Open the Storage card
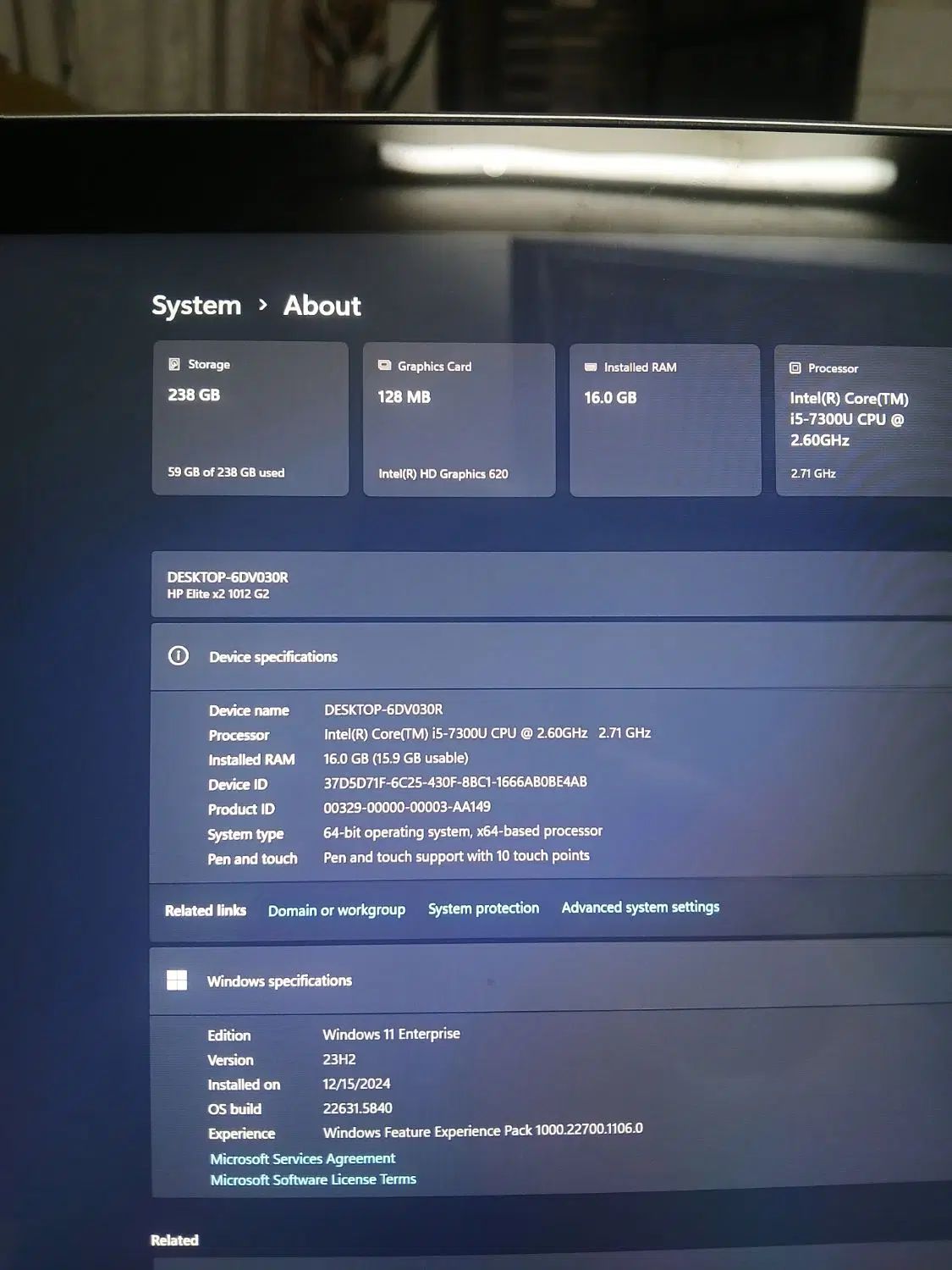952x1270 pixels. click(x=250, y=418)
